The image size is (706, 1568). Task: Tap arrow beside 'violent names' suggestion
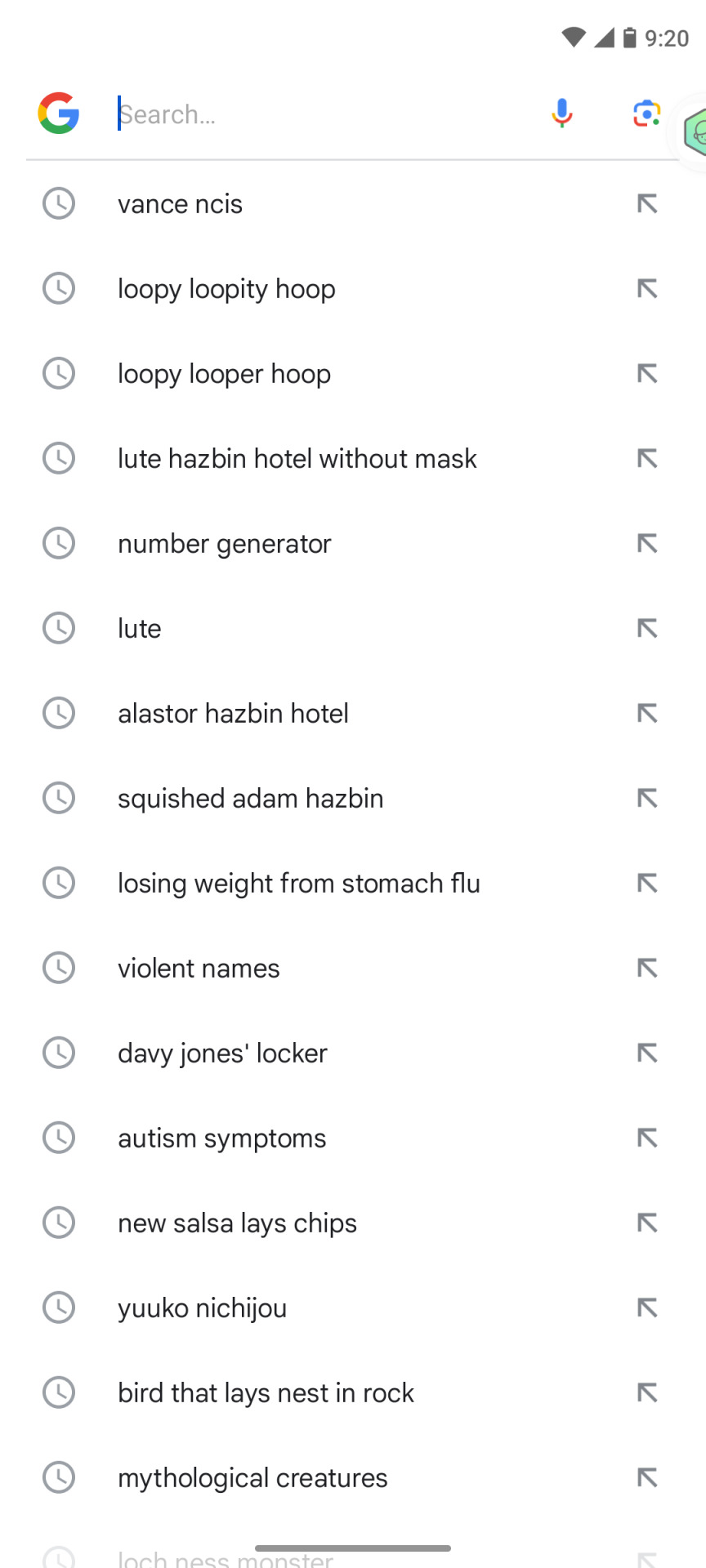tap(647, 968)
